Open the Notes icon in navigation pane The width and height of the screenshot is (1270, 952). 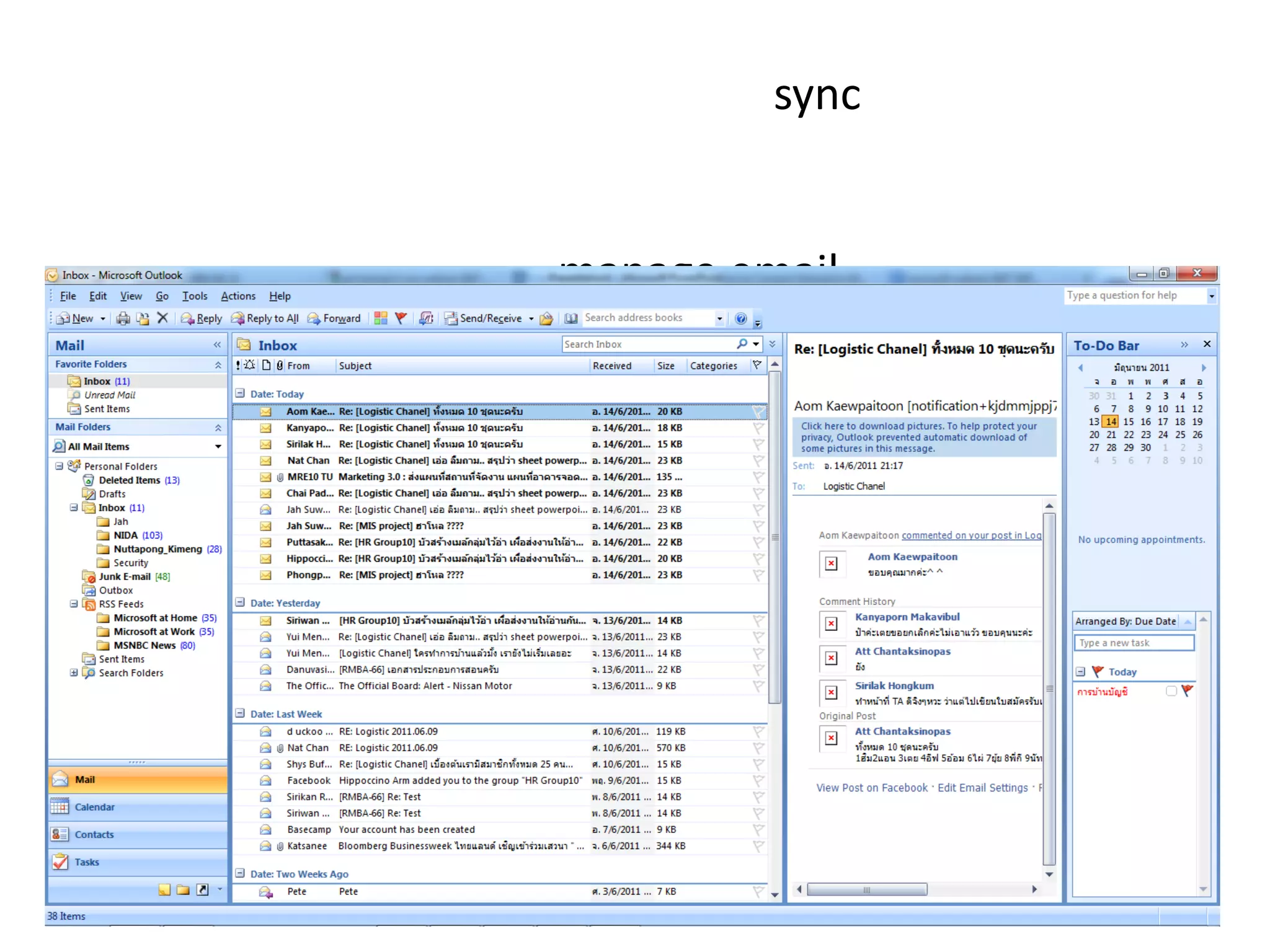coord(164,890)
